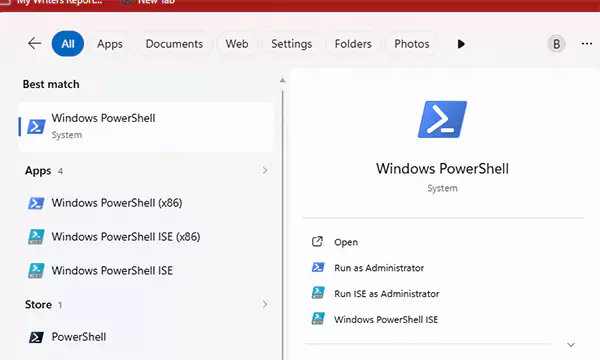The height and width of the screenshot is (360, 600).
Task: Switch to the Apps filter tab
Action: [x=110, y=44]
